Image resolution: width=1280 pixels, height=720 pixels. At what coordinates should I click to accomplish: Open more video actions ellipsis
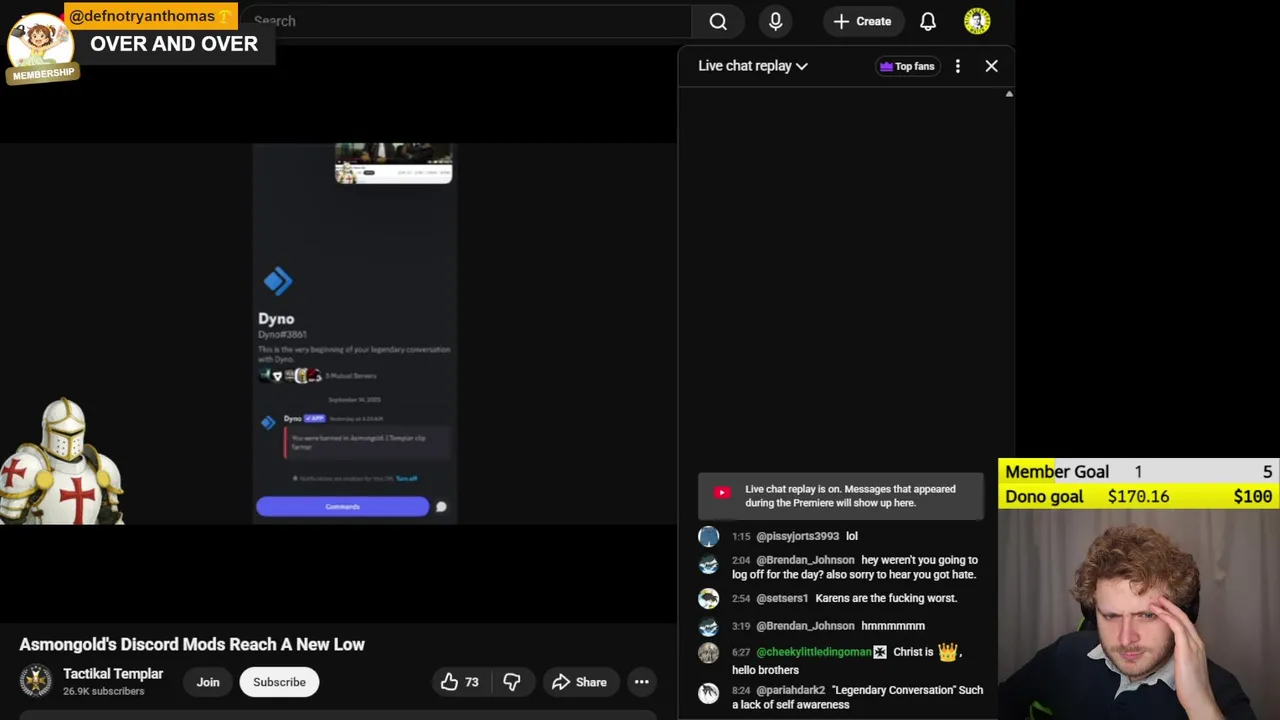[x=642, y=682]
